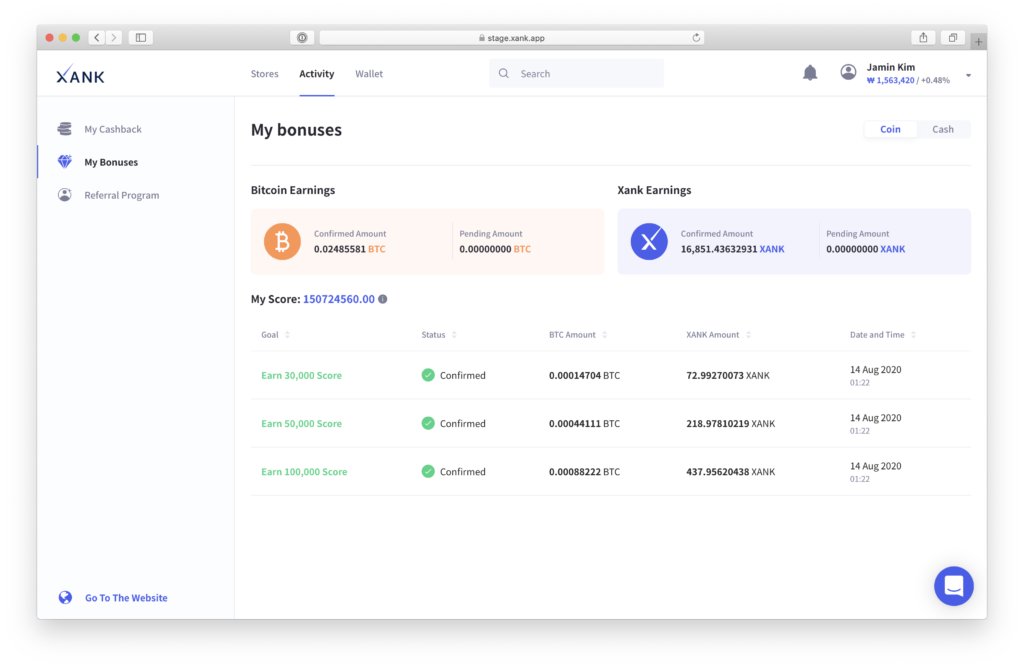Image resolution: width=1024 pixels, height=668 pixels.
Task: Go back in Safari
Action: (x=97, y=38)
